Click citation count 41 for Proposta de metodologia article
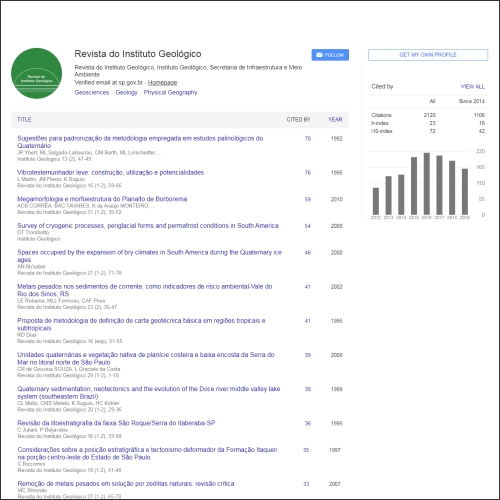 tap(308, 321)
